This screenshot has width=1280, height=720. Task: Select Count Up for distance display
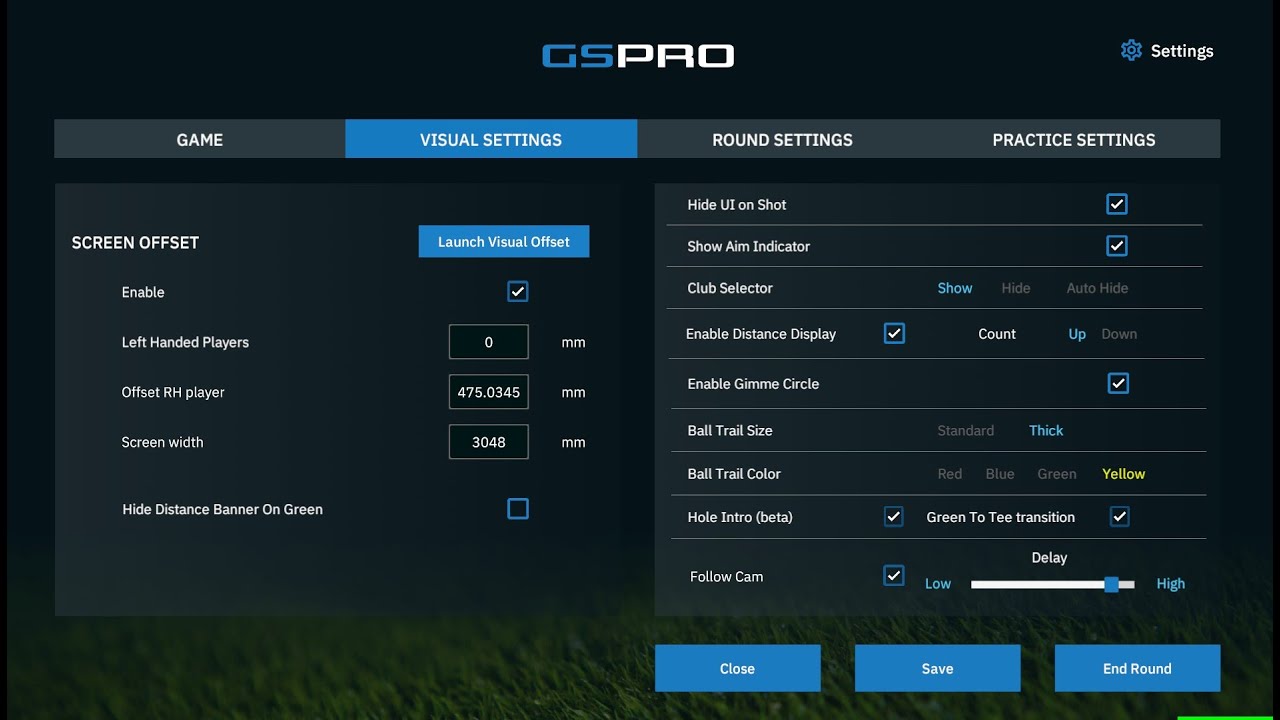[1077, 334]
